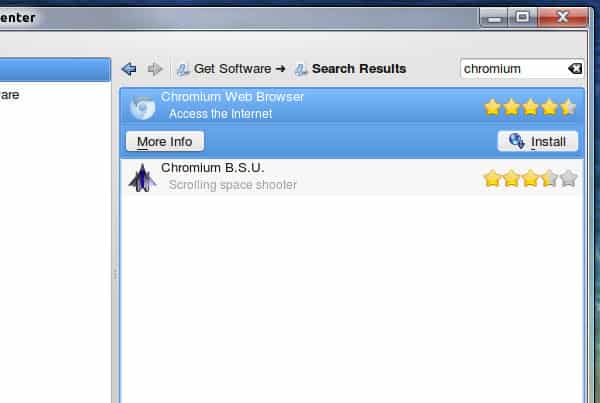Click inside the chromium search field
Image resolution: width=600 pixels, height=403 pixels.
click(514, 69)
